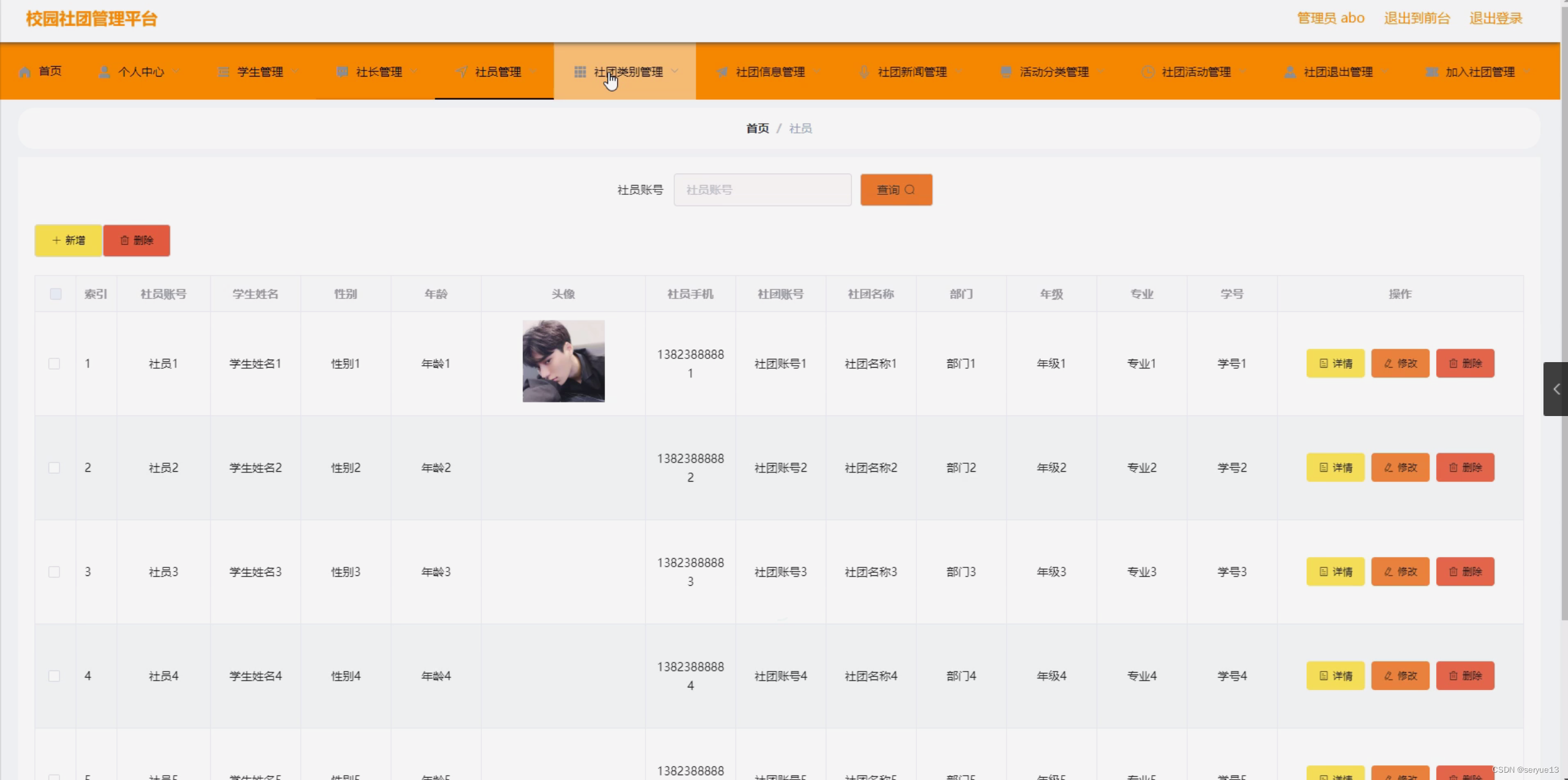The width and height of the screenshot is (1568, 780).
Task: Check the row checkbox for 社员1
Action: tap(55, 363)
